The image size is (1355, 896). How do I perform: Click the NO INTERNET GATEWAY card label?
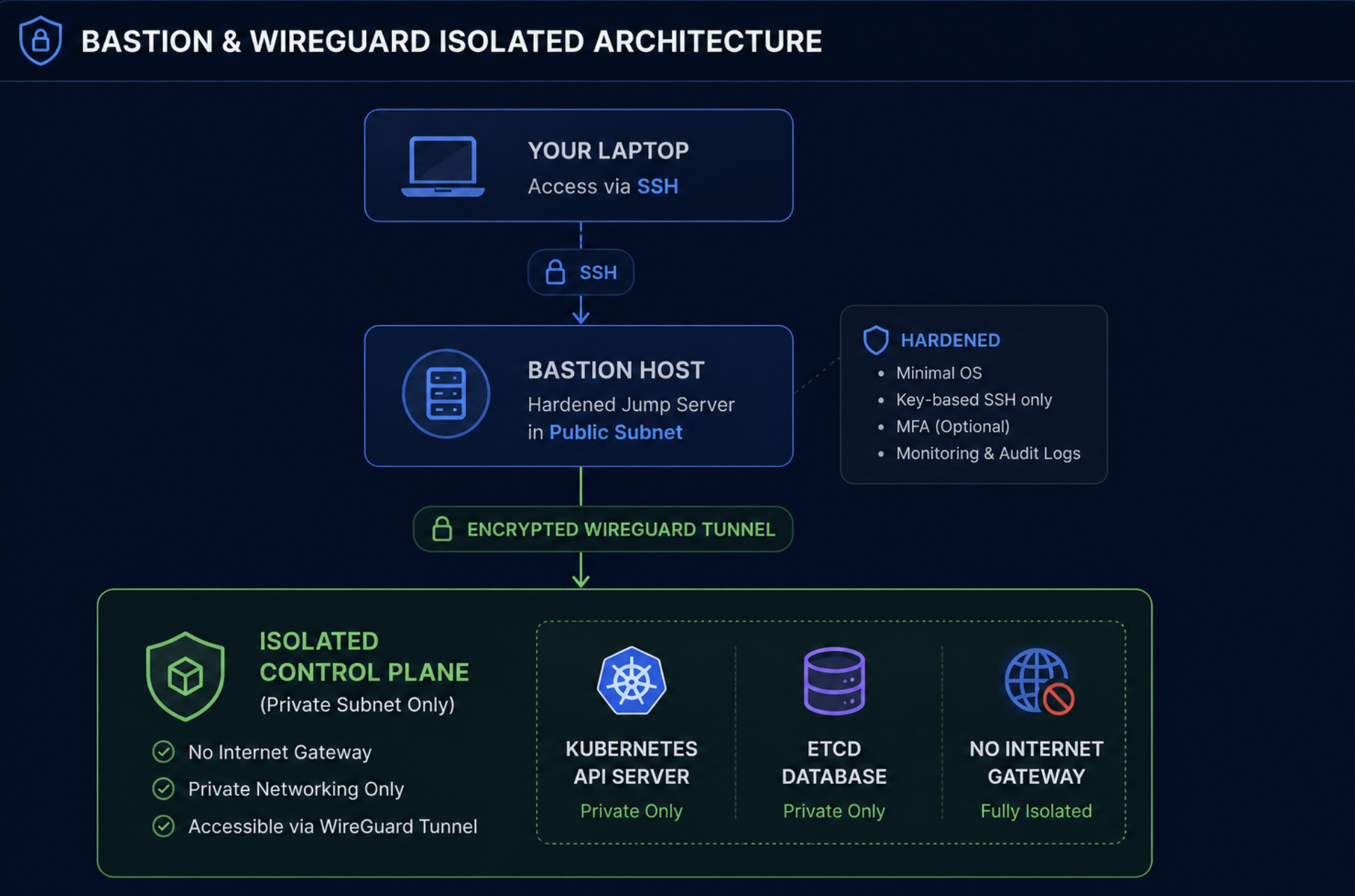[x=1037, y=762]
